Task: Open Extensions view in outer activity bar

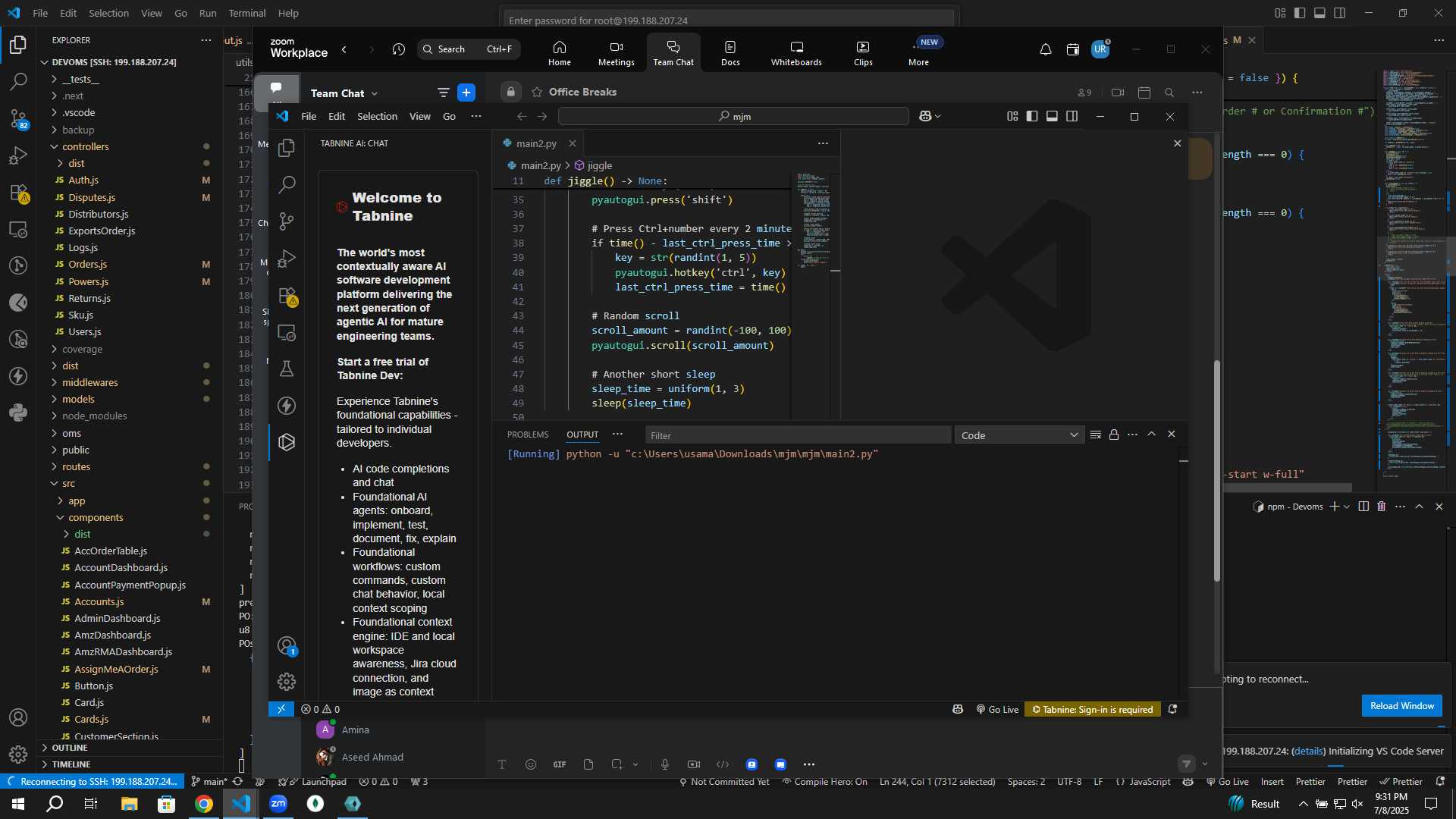Action: [x=18, y=193]
